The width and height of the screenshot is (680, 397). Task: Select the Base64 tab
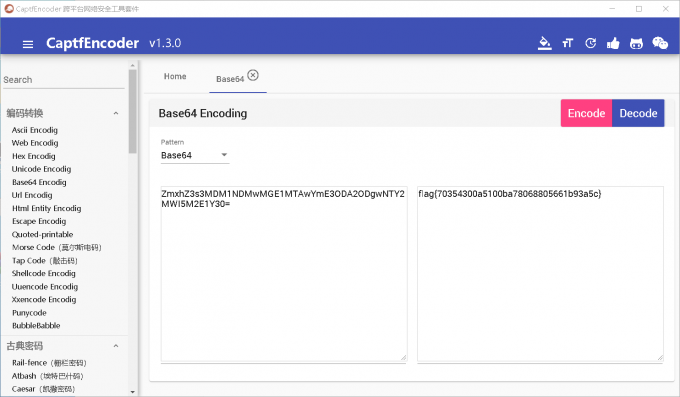(x=230, y=79)
